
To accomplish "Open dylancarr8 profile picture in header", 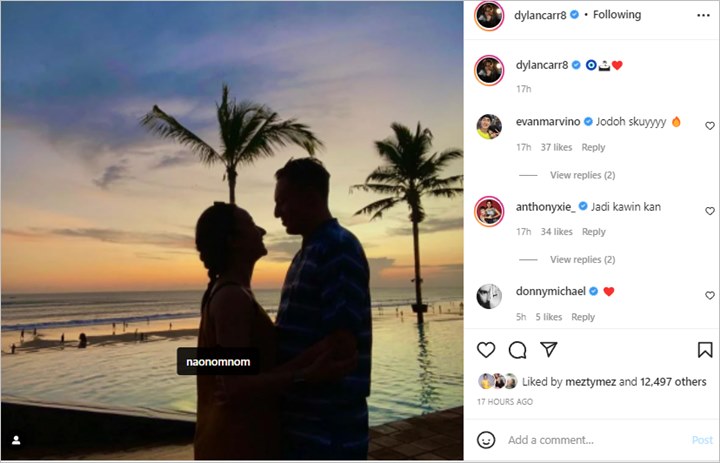I will pyautogui.click(x=489, y=16).
